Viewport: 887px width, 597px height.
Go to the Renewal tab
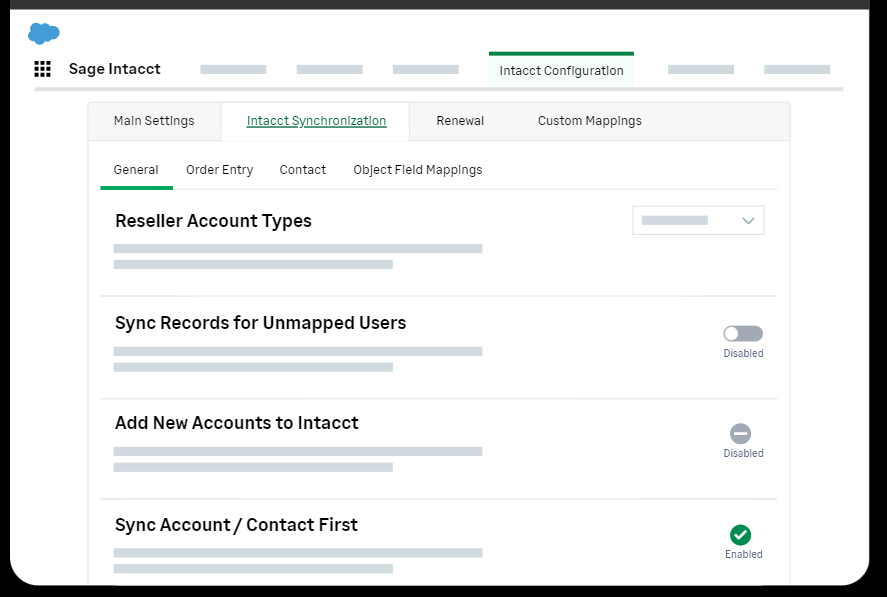(460, 121)
